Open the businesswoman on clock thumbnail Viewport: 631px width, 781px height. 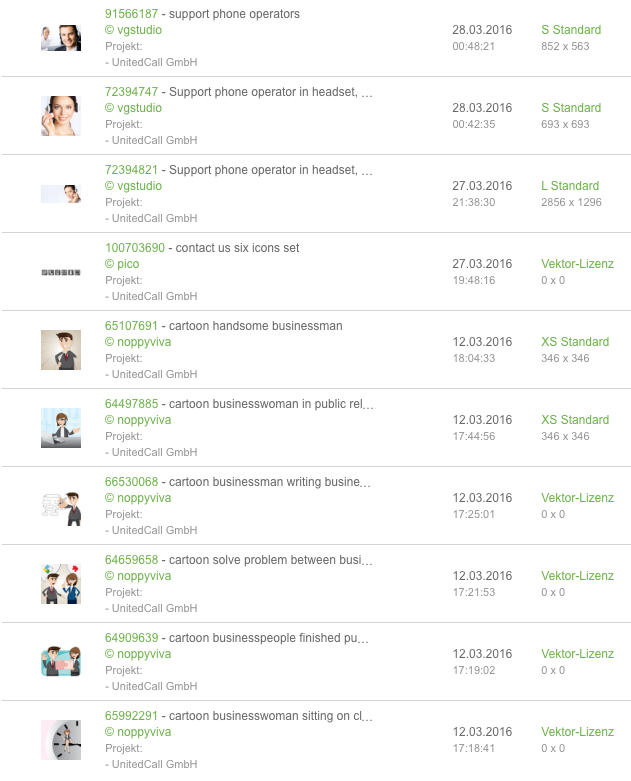[x=61, y=740]
